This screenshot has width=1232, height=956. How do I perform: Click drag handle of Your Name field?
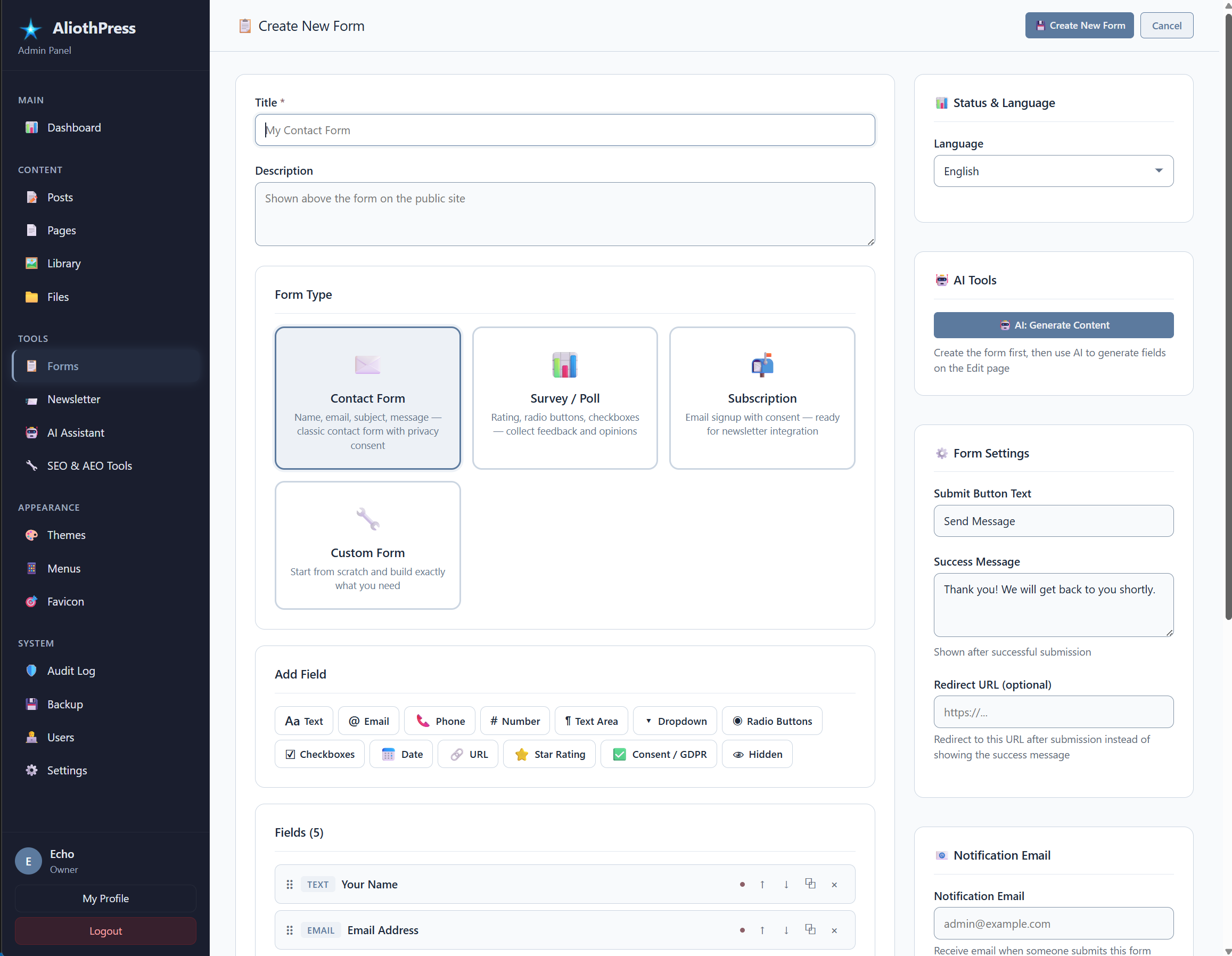[x=290, y=884]
